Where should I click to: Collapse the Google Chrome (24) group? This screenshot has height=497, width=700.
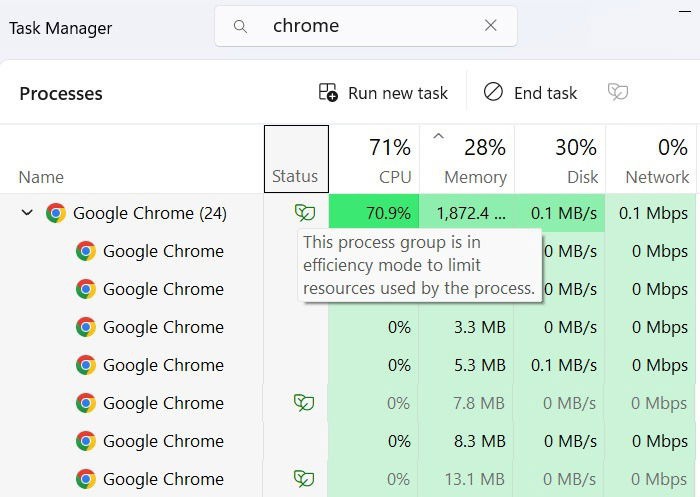27,213
